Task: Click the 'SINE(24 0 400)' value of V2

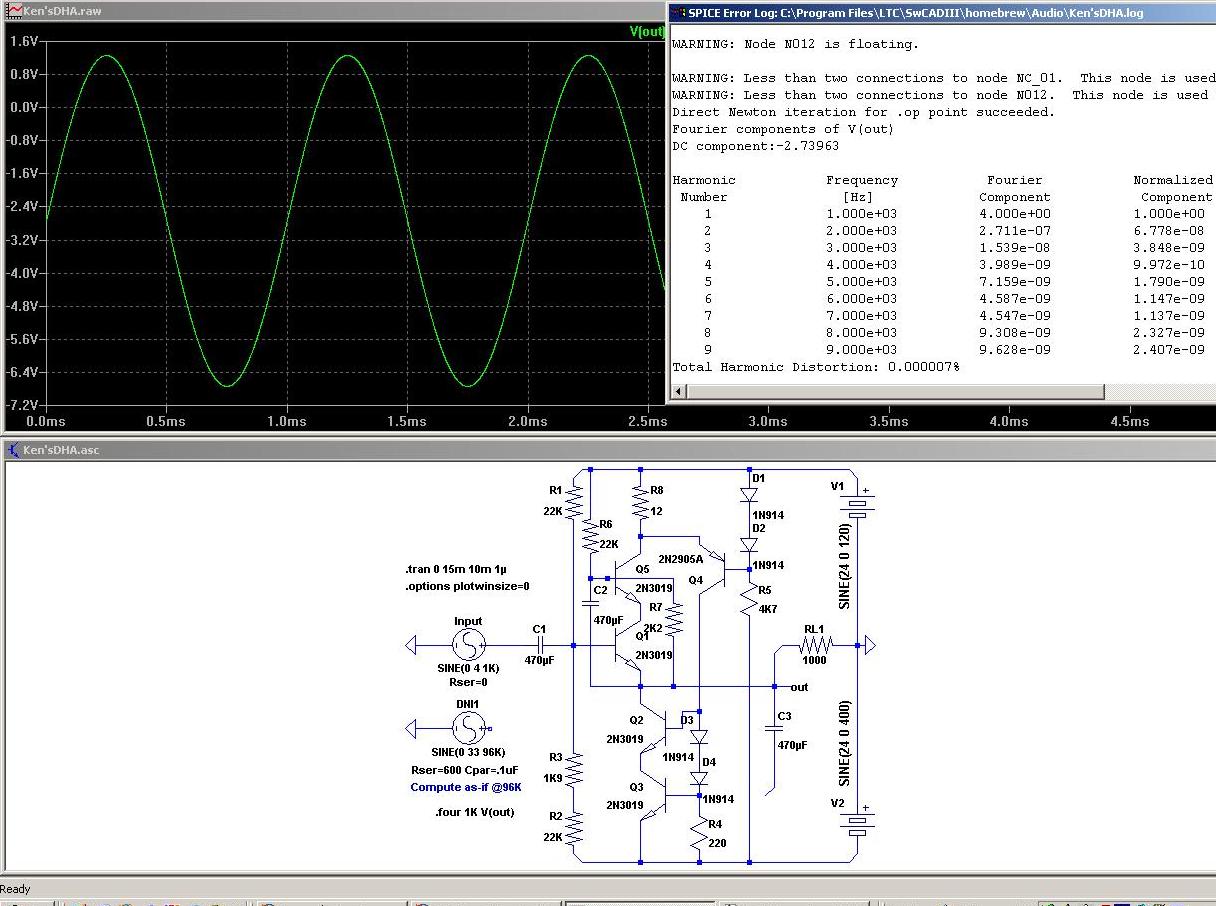Action: coord(844,743)
